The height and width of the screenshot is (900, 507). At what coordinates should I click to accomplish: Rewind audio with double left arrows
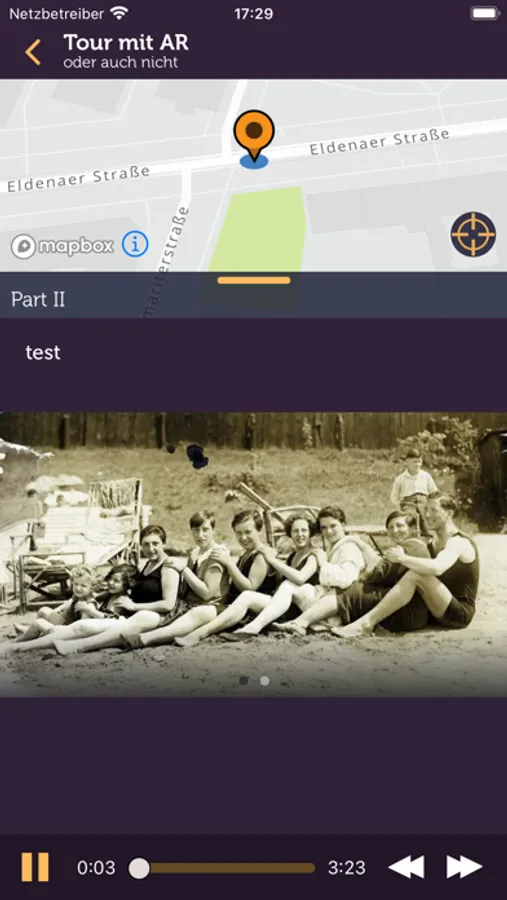coord(407,867)
